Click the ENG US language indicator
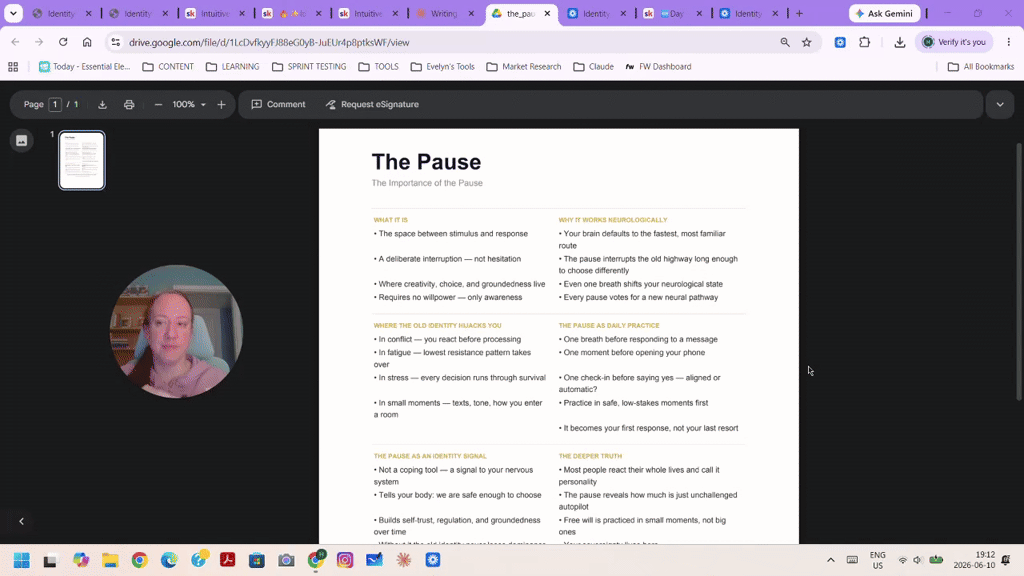1024x576 pixels. 878,560
